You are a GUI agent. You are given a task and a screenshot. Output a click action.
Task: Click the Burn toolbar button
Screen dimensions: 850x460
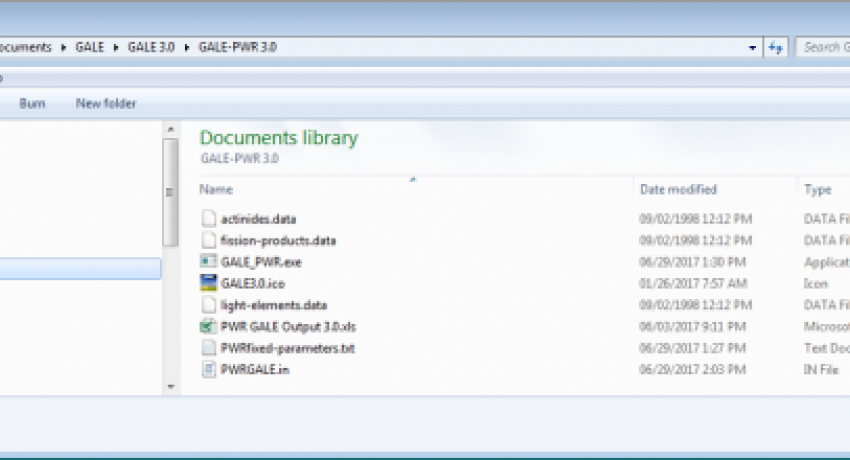[32, 103]
